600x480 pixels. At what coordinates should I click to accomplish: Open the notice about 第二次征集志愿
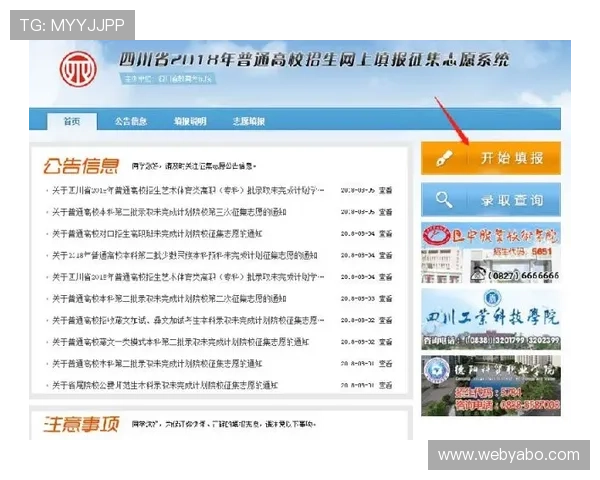tap(169, 299)
